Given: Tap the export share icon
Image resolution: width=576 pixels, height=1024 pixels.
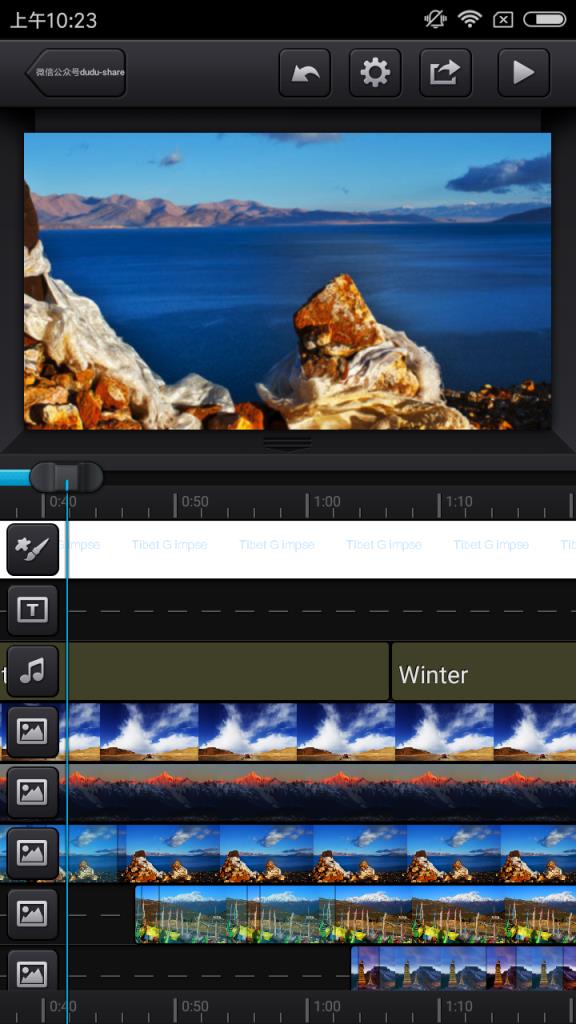Looking at the screenshot, I should [445, 72].
